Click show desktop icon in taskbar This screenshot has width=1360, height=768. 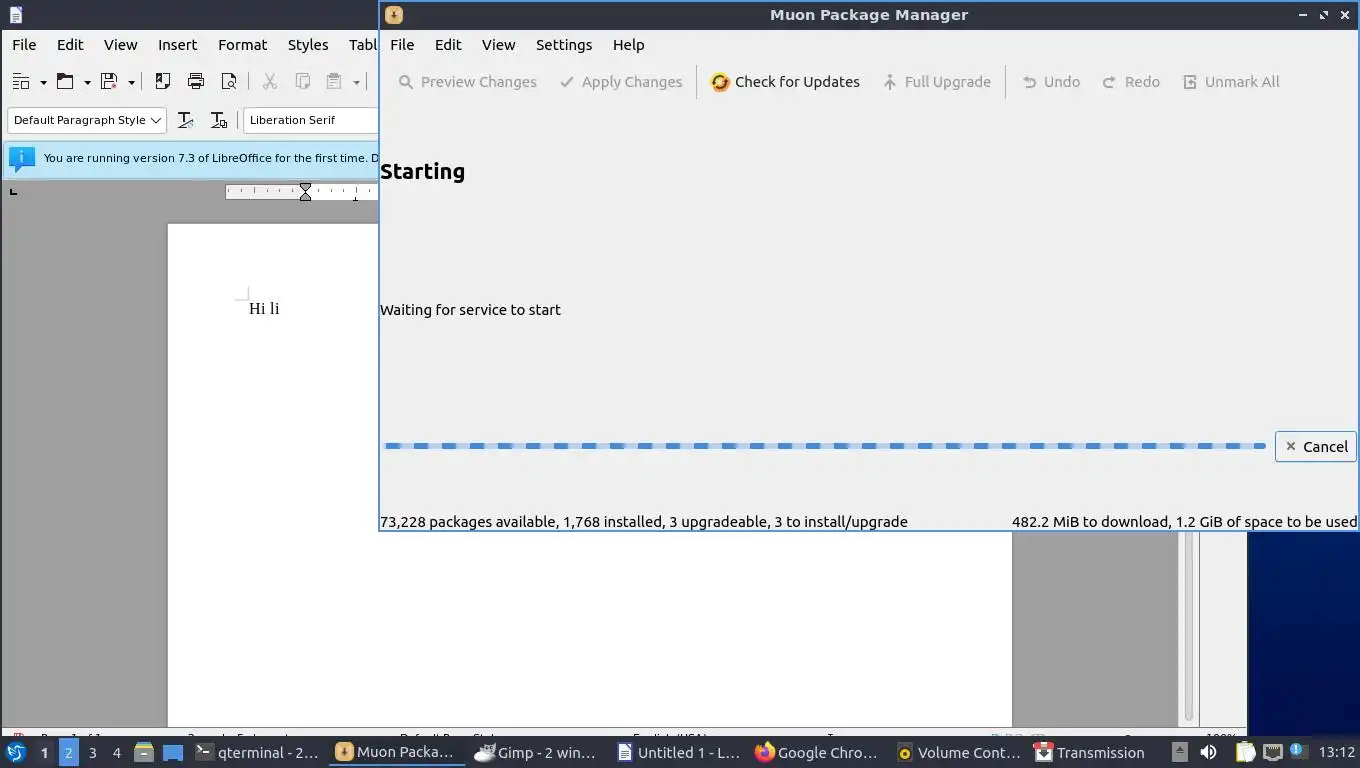(173, 753)
